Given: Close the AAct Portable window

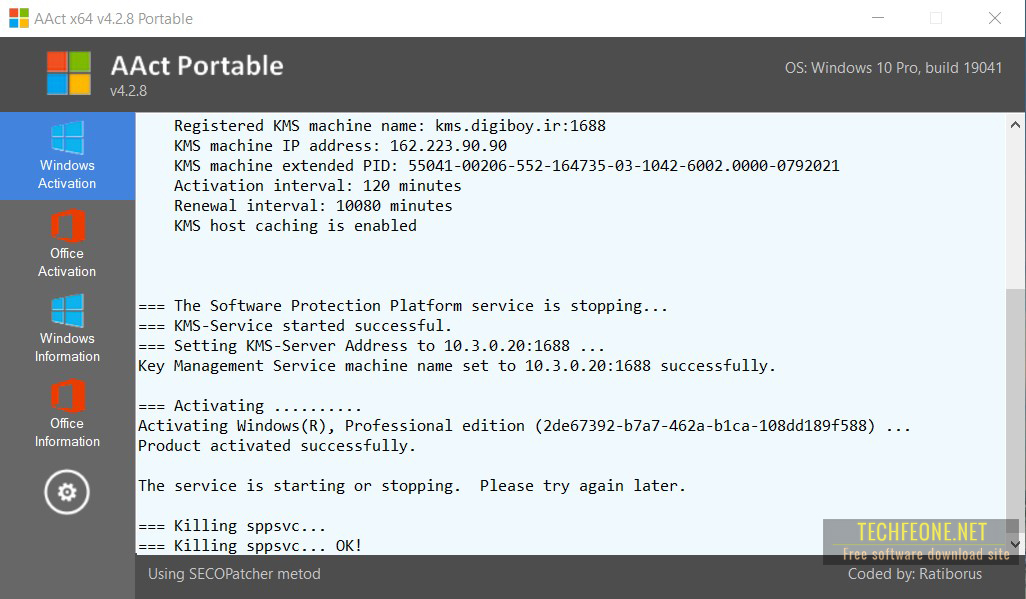Looking at the screenshot, I should (995, 18).
